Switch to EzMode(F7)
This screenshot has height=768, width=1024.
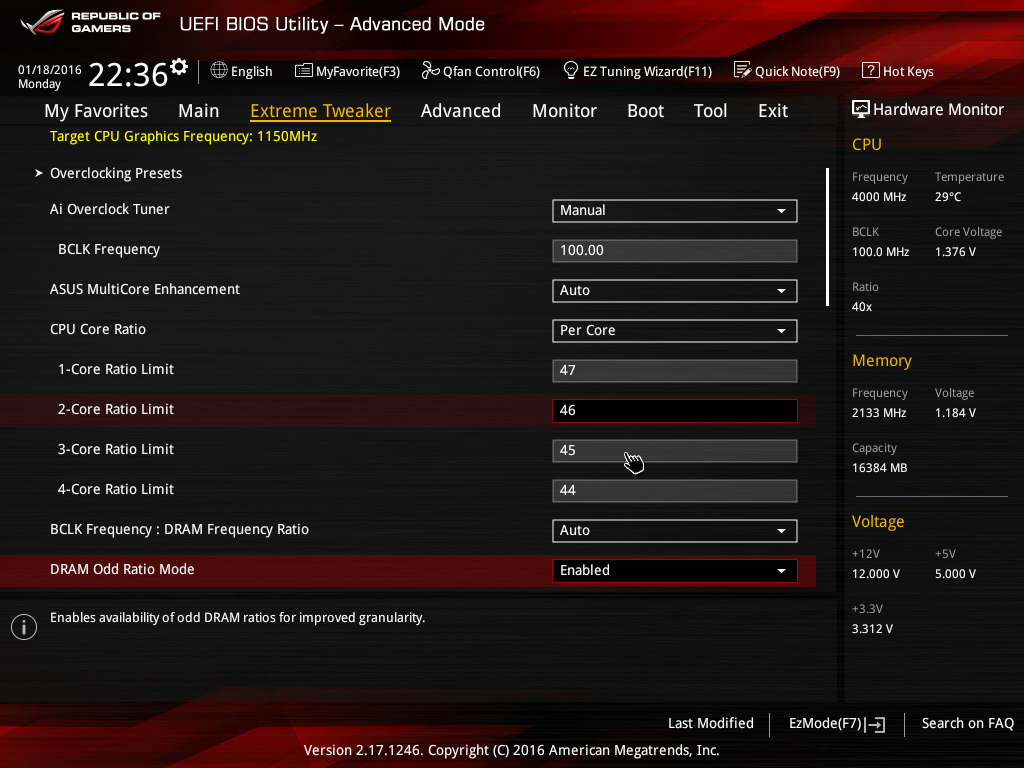pos(836,724)
